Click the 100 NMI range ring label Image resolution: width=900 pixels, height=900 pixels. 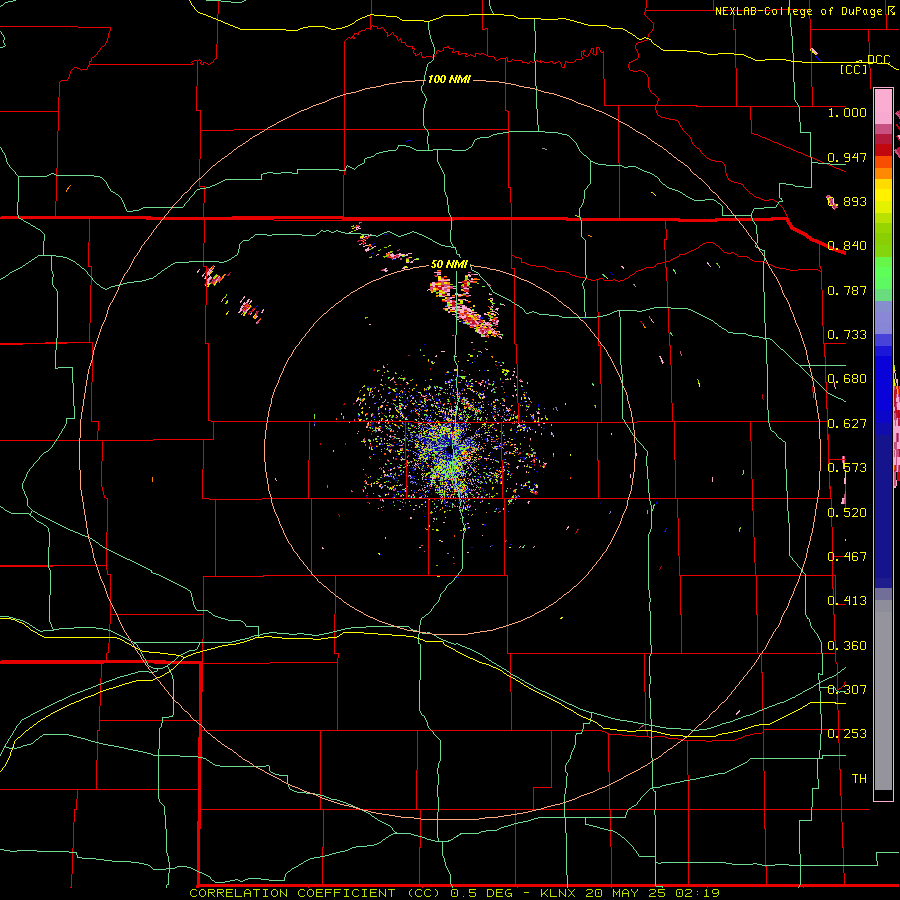449,79
